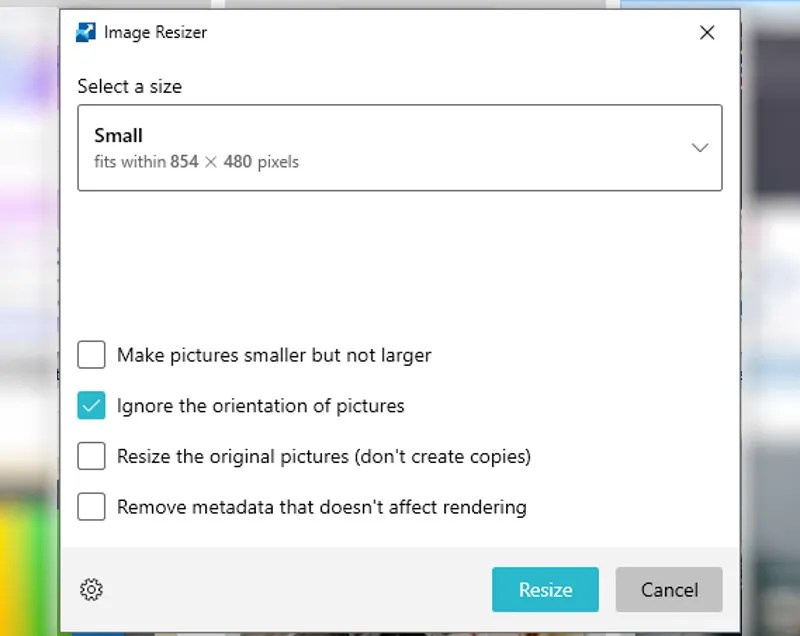Enable "Make pictures smaller but not larger"
Image resolution: width=800 pixels, height=636 pixels.
pyautogui.click(x=91, y=355)
